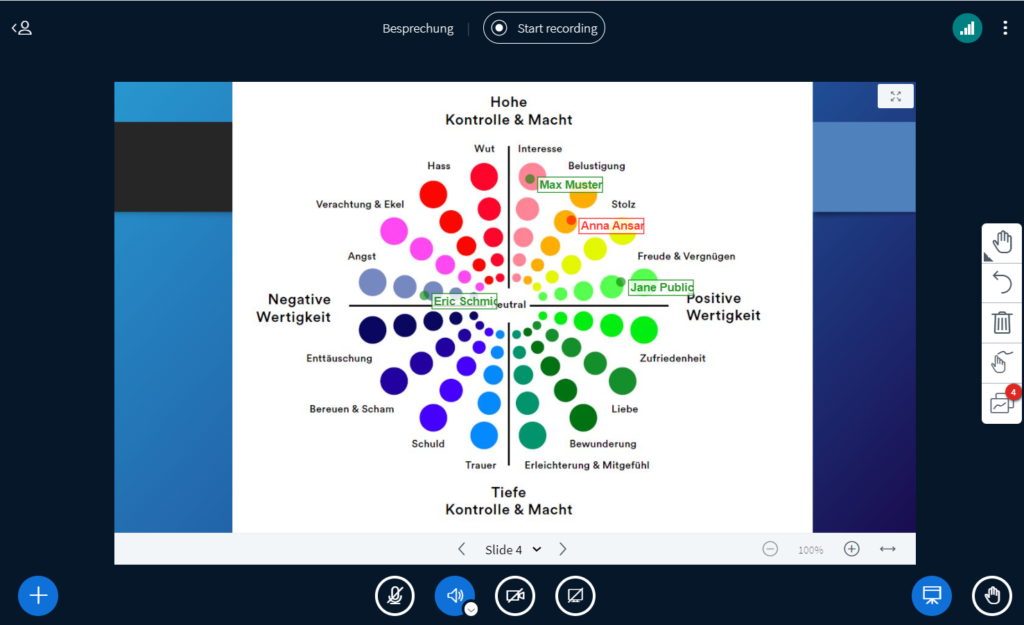Make the presentation fullscreen
The height and width of the screenshot is (625, 1024).
click(x=895, y=96)
